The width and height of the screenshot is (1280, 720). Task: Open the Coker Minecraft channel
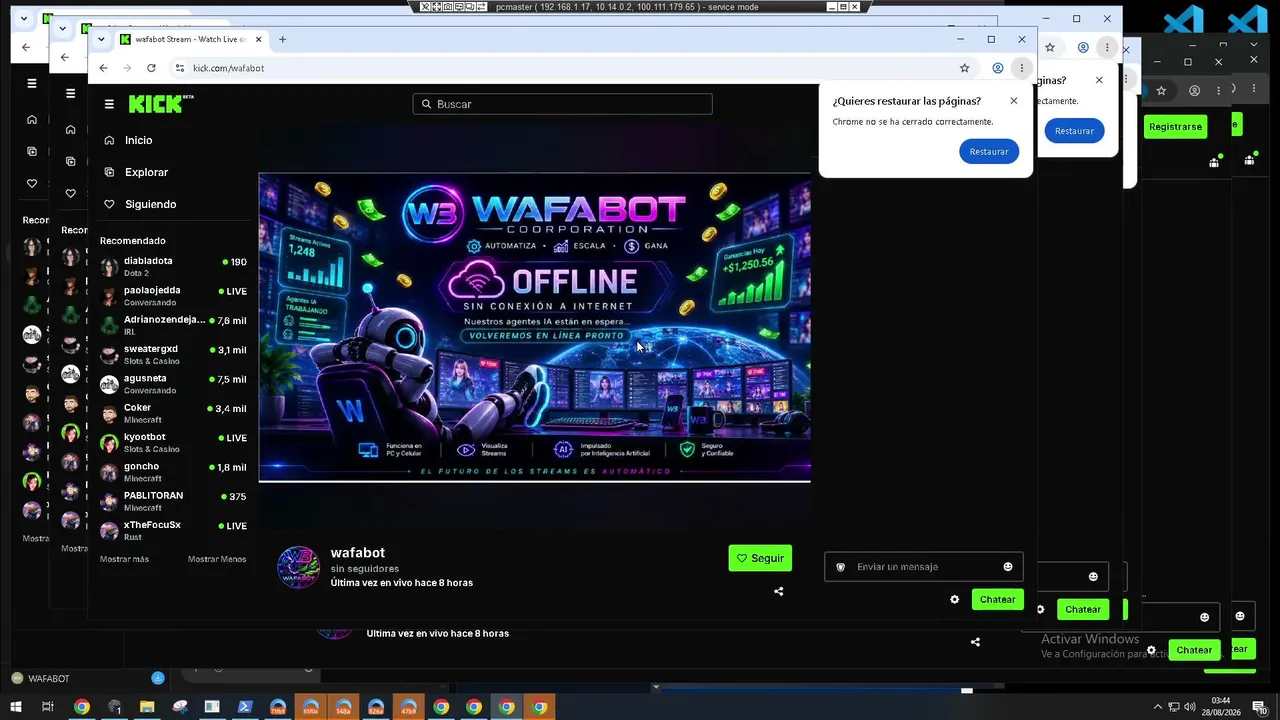tap(173, 413)
